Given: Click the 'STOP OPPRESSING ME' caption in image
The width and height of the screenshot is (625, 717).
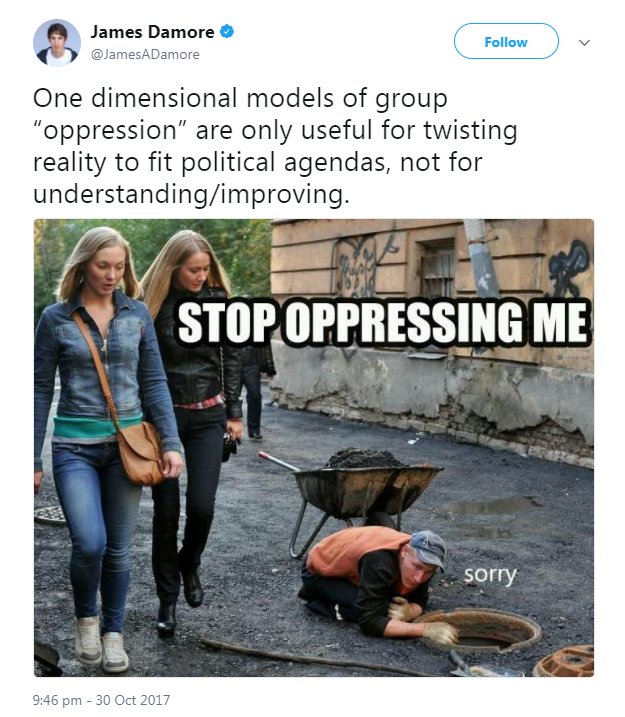Looking at the screenshot, I should coord(383,322).
